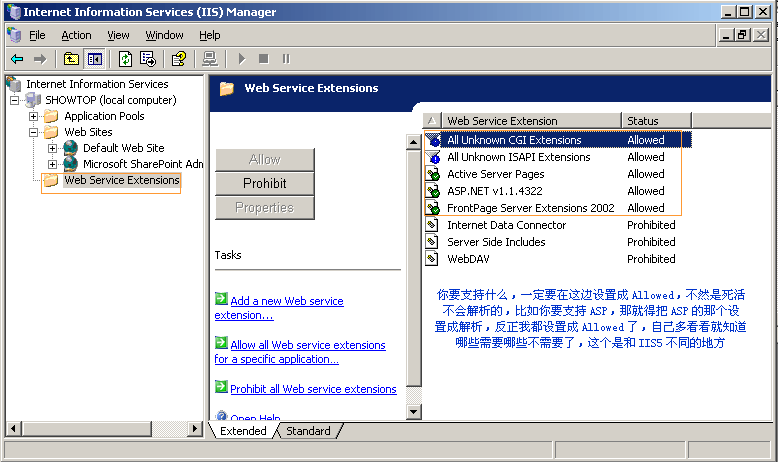This screenshot has height=462, width=778.
Task: Click the WebDAV extension icon
Action: (x=432, y=259)
